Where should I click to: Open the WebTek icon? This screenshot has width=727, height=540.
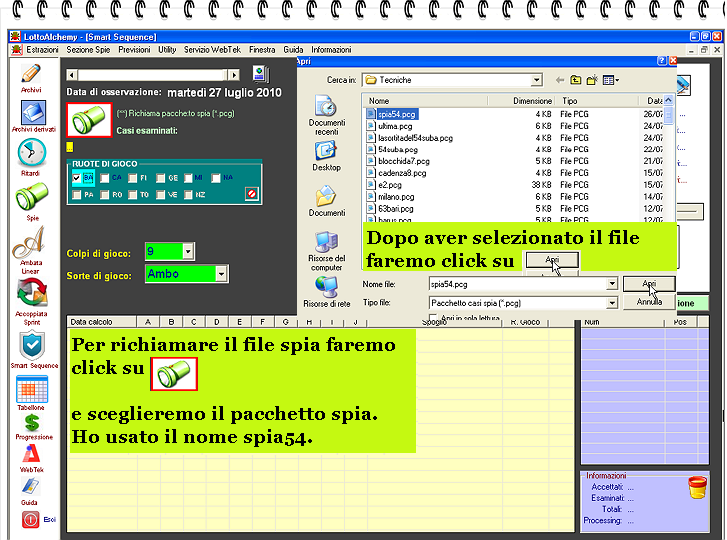pos(31,454)
